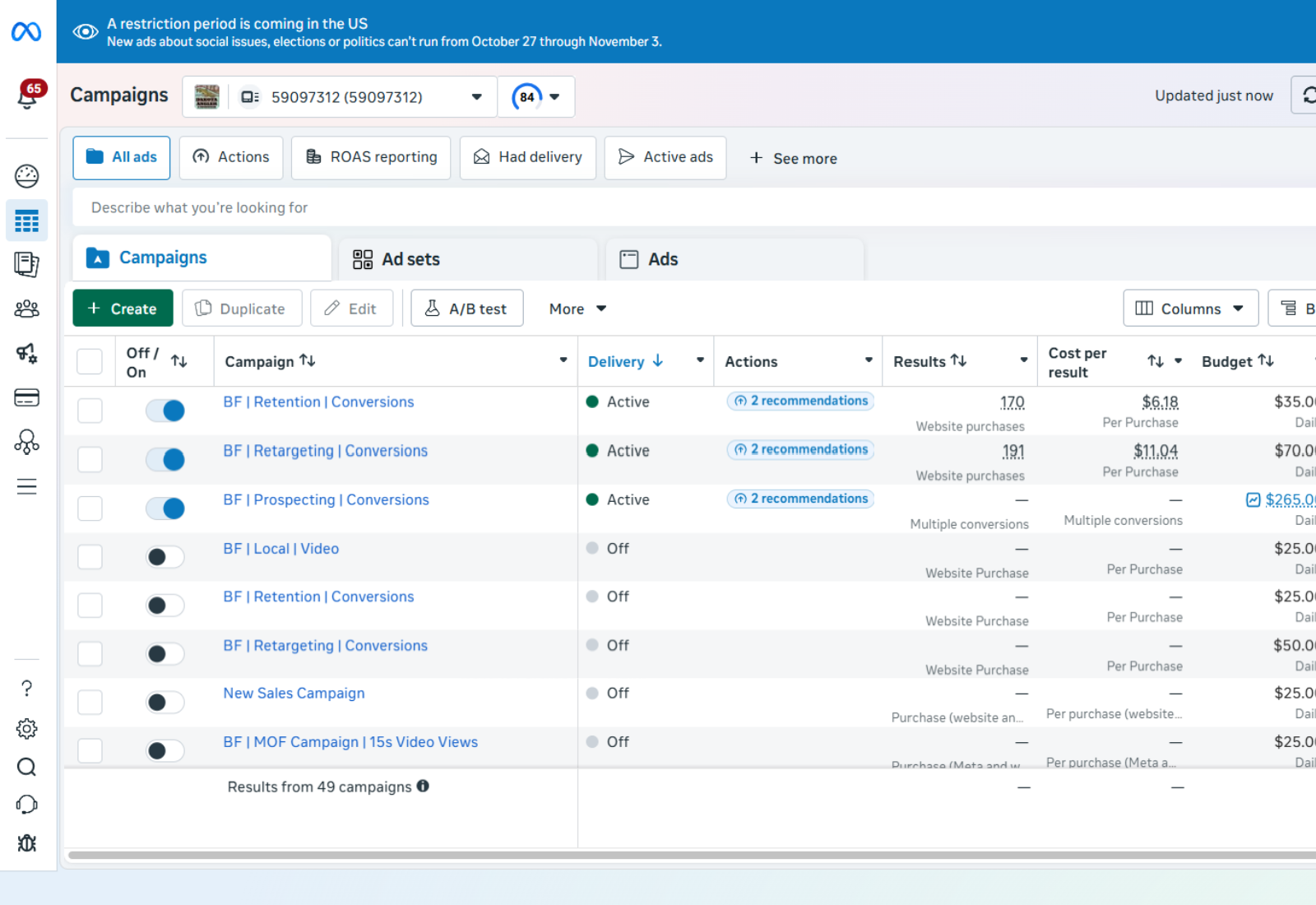The height and width of the screenshot is (905, 1316).
Task: Switch to the Ad sets tab
Action: pyautogui.click(x=468, y=259)
